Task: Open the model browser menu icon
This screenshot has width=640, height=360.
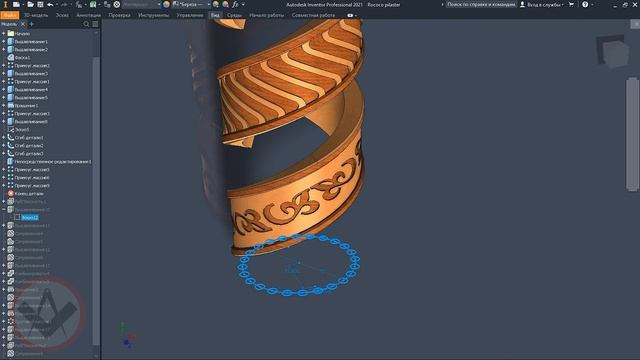Action: (x=95, y=24)
